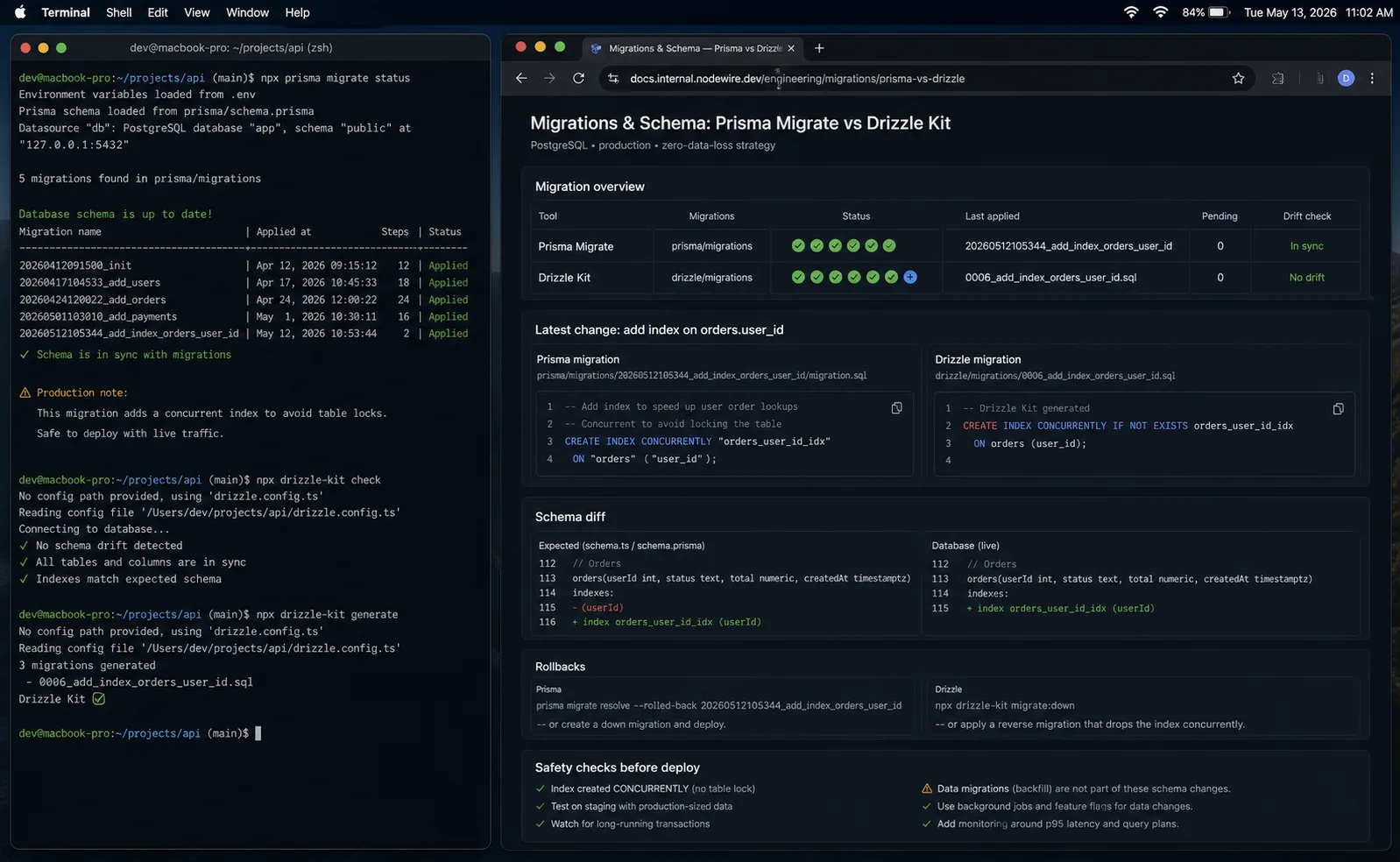Copy the Prisma migration SQL code
The width and height of the screenshot is (1400, 862).
896,408
